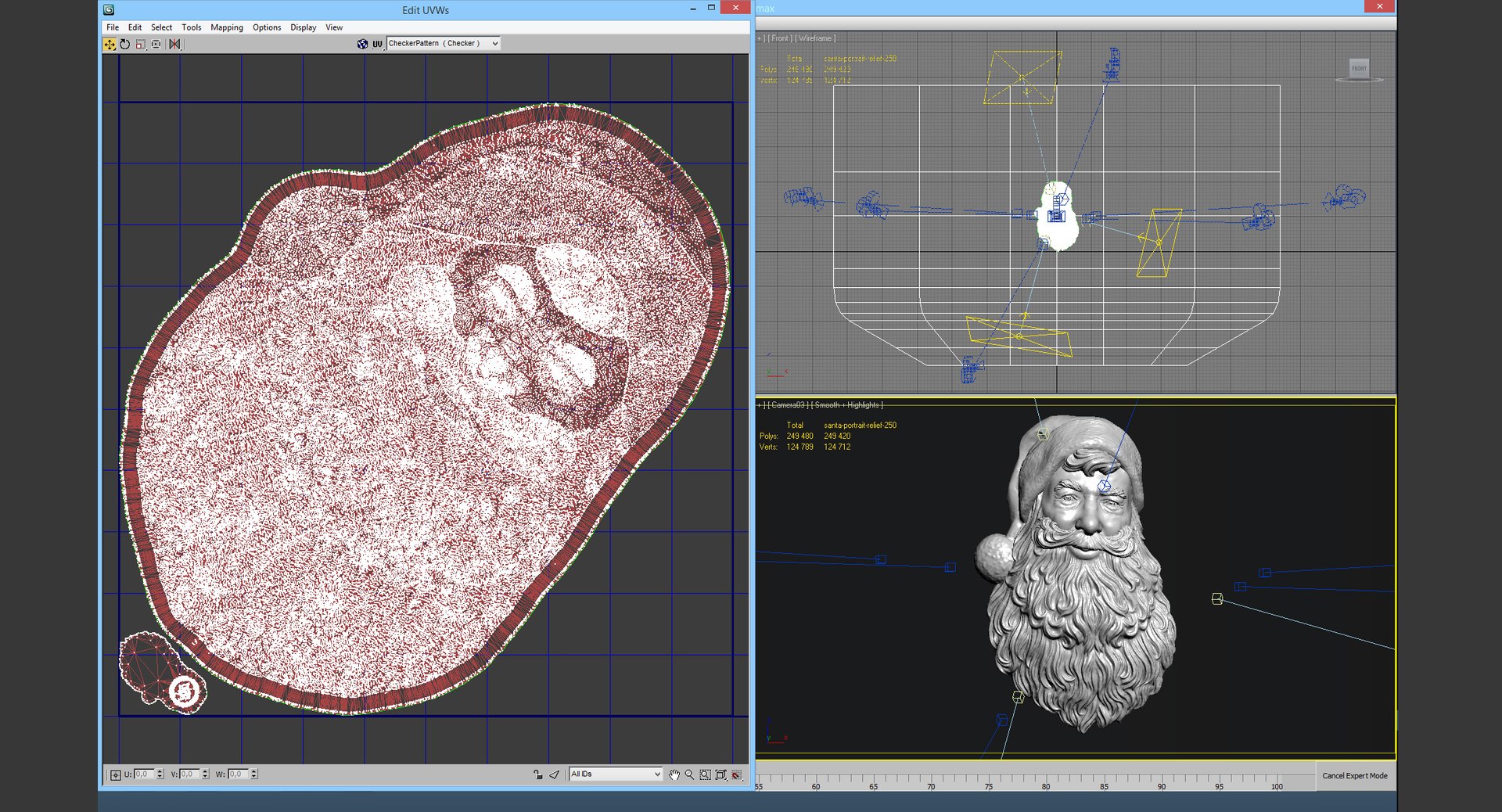Screen dimensions: 1502x812
Task: Select the Zoom Region tool
Action: (705, 774)
